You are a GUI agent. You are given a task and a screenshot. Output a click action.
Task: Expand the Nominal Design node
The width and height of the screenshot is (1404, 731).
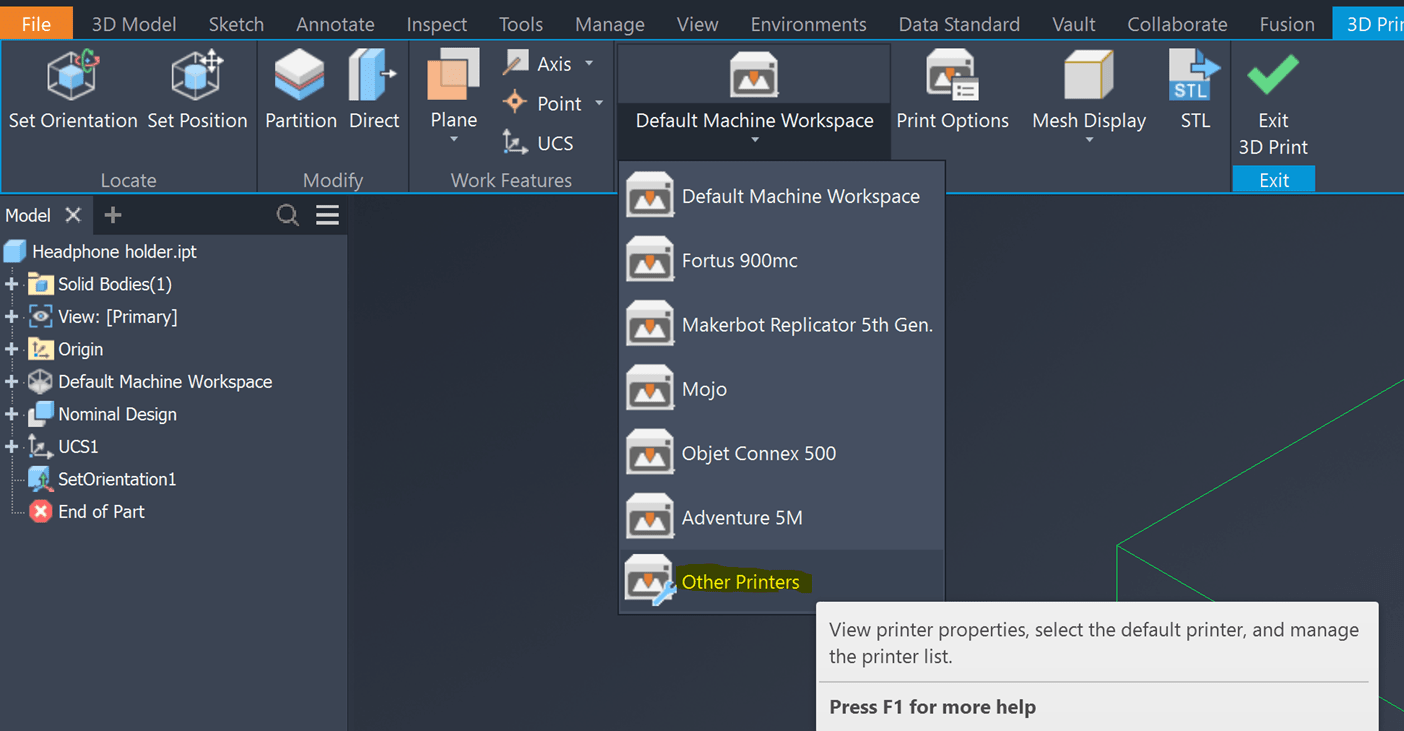[12, 414]
